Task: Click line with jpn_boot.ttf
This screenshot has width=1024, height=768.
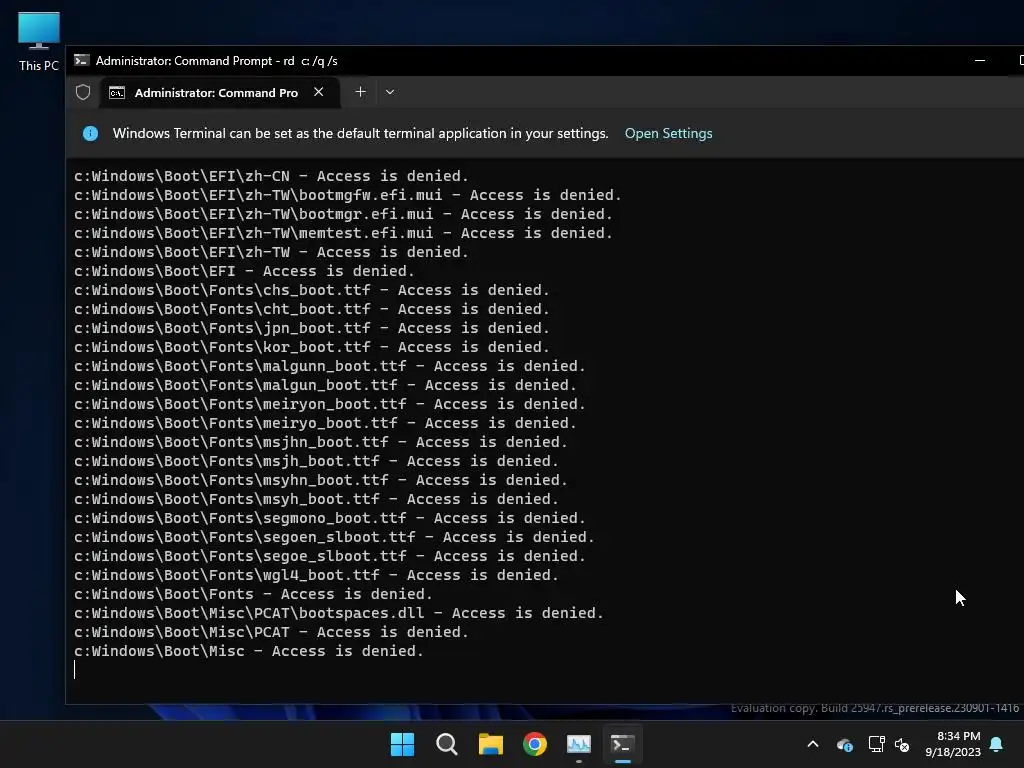Action: pos(312,328)
